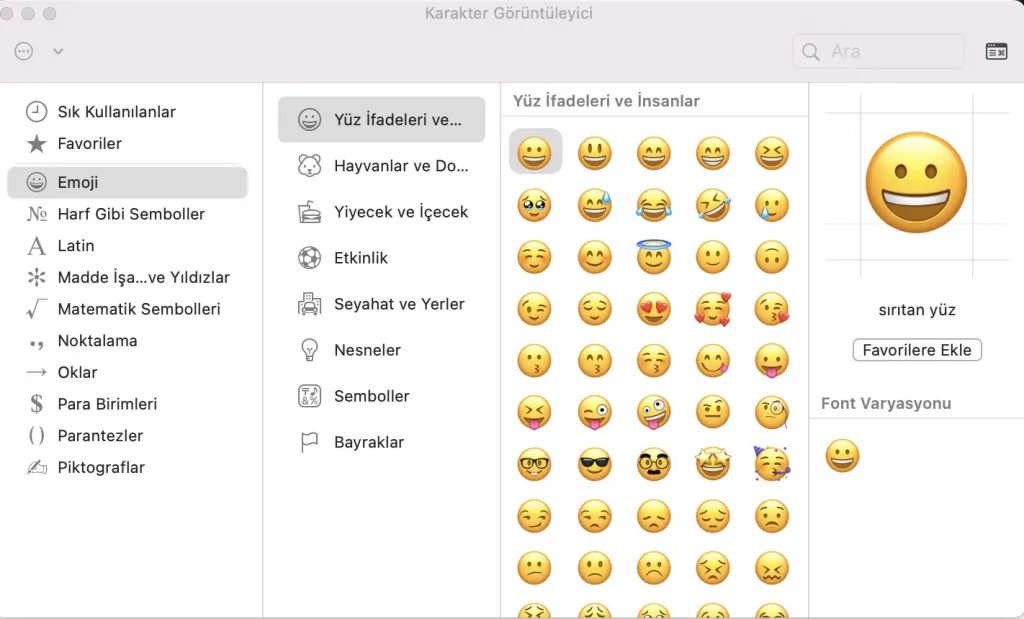Choose the smirking face emoji
1024x619 pixels.
[535, 516]
